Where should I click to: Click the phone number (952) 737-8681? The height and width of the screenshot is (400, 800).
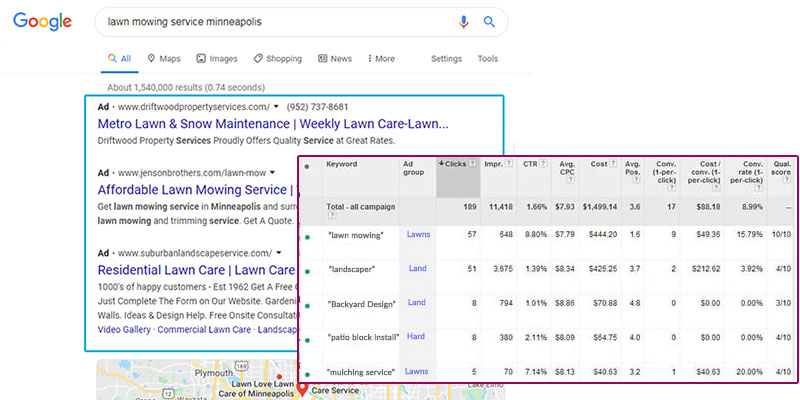317,107
